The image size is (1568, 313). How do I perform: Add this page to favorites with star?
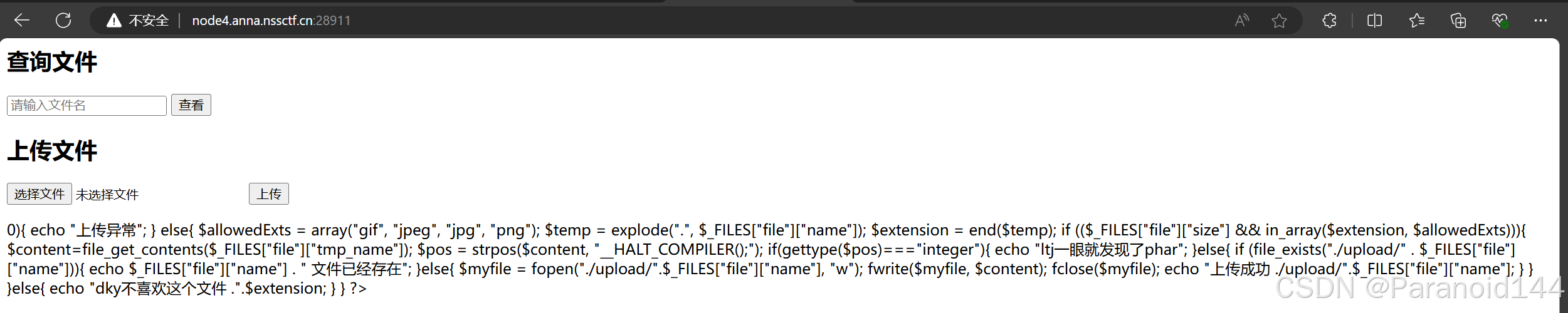coord(1279,21)
